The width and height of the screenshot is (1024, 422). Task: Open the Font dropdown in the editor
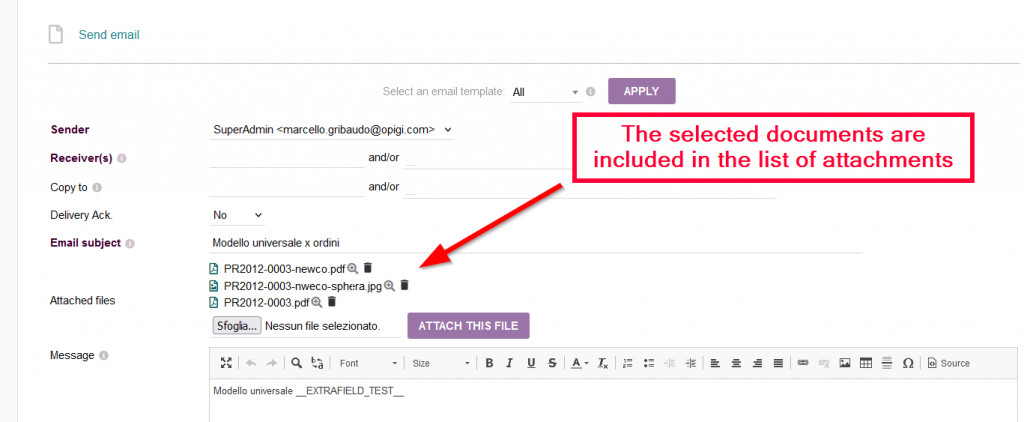click(x=367, y=363)
